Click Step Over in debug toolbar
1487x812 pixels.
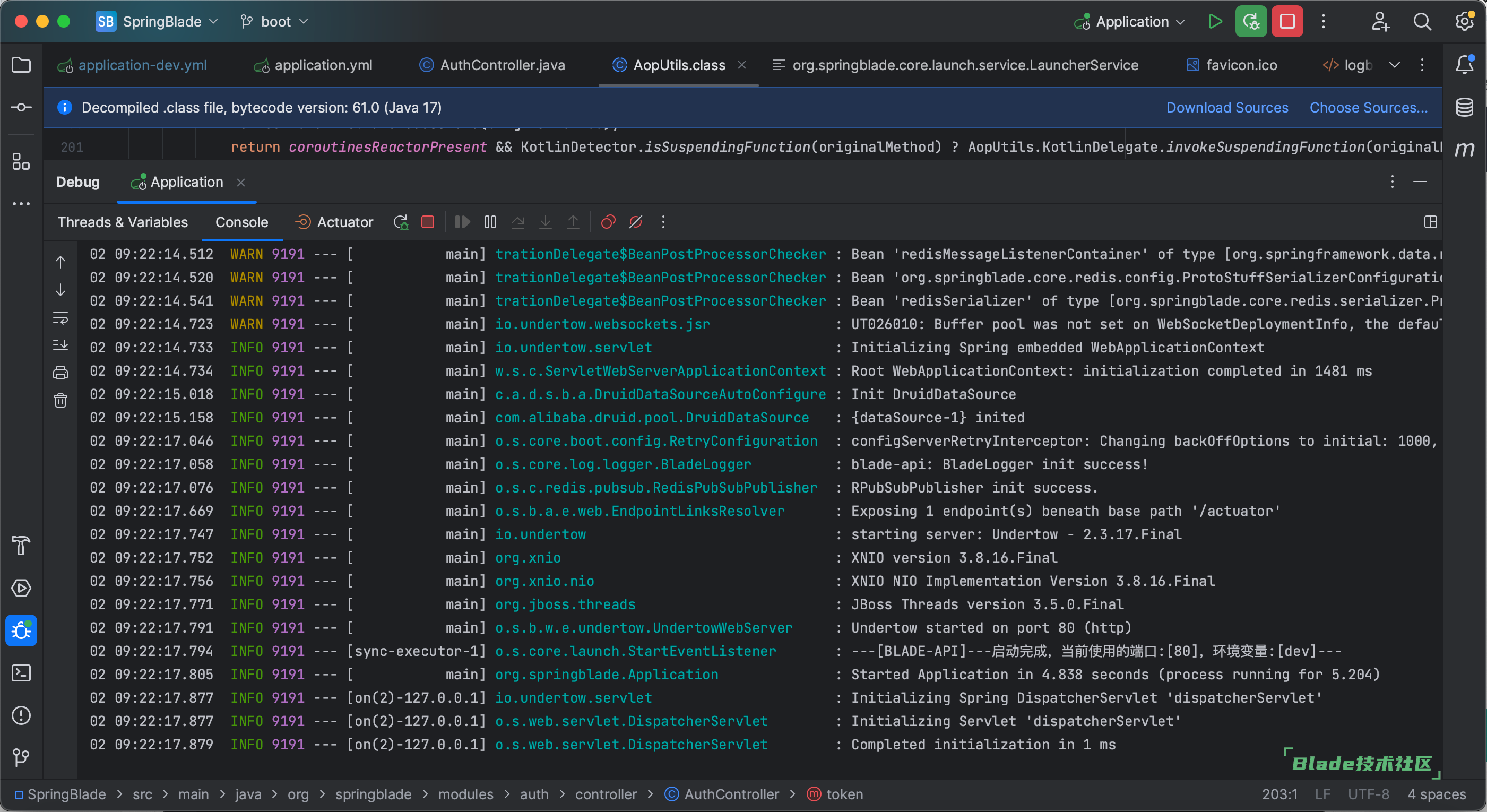(x=518, y=222)
